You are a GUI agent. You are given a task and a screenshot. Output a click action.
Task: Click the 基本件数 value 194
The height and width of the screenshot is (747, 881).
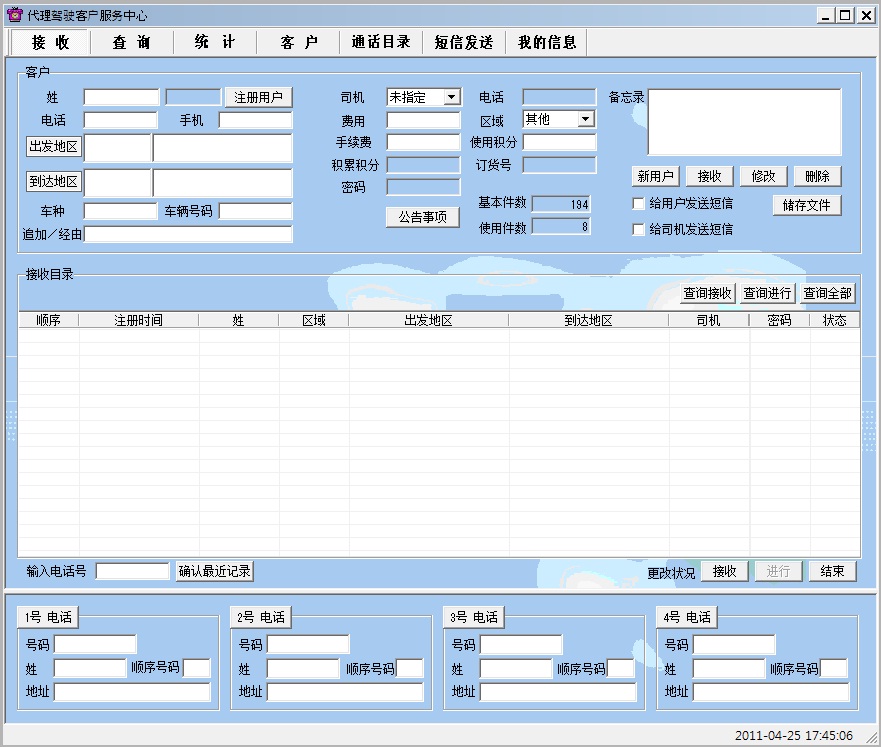(561, 204)
